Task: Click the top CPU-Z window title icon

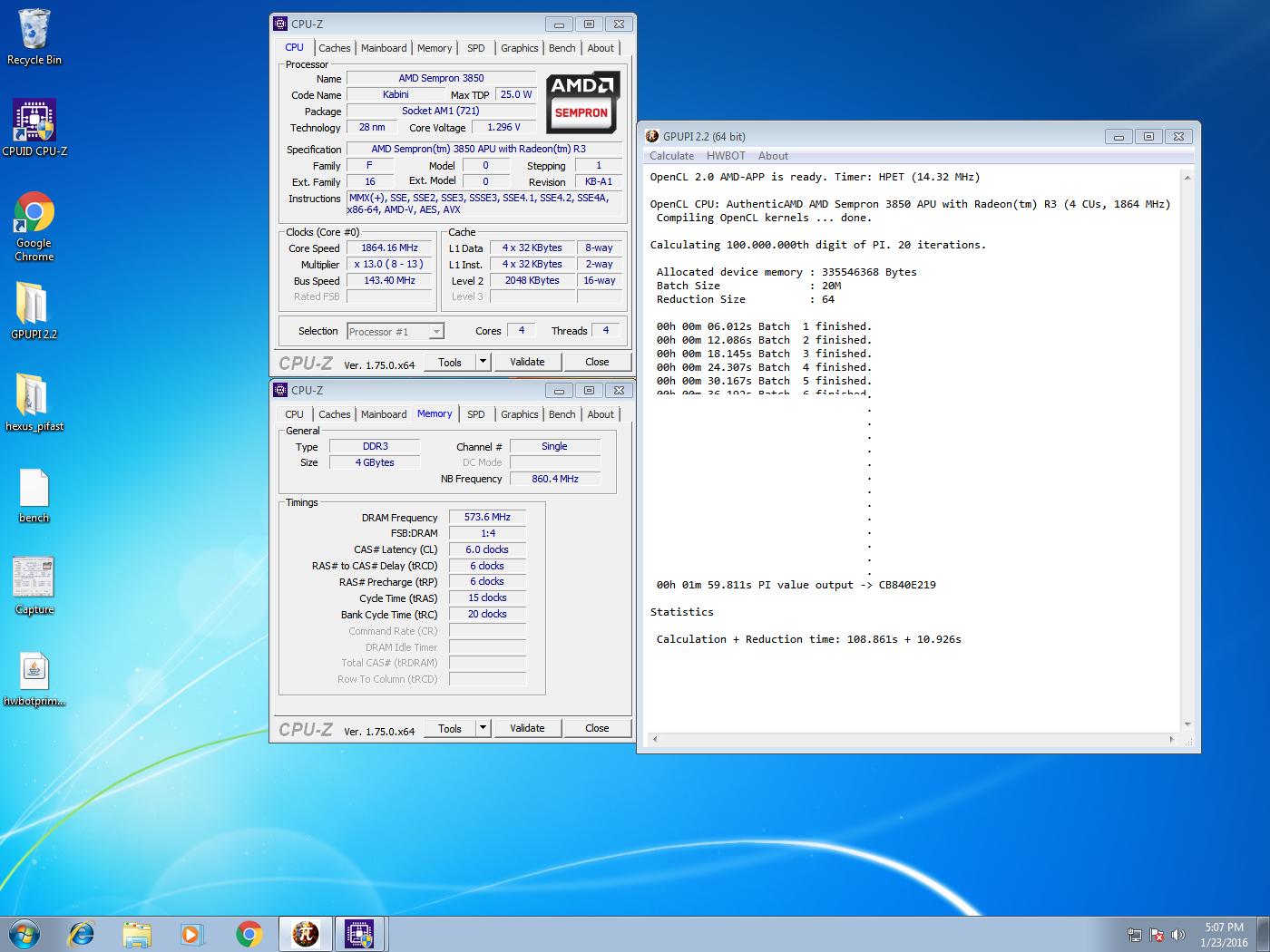Action: [x=280, y=24]
